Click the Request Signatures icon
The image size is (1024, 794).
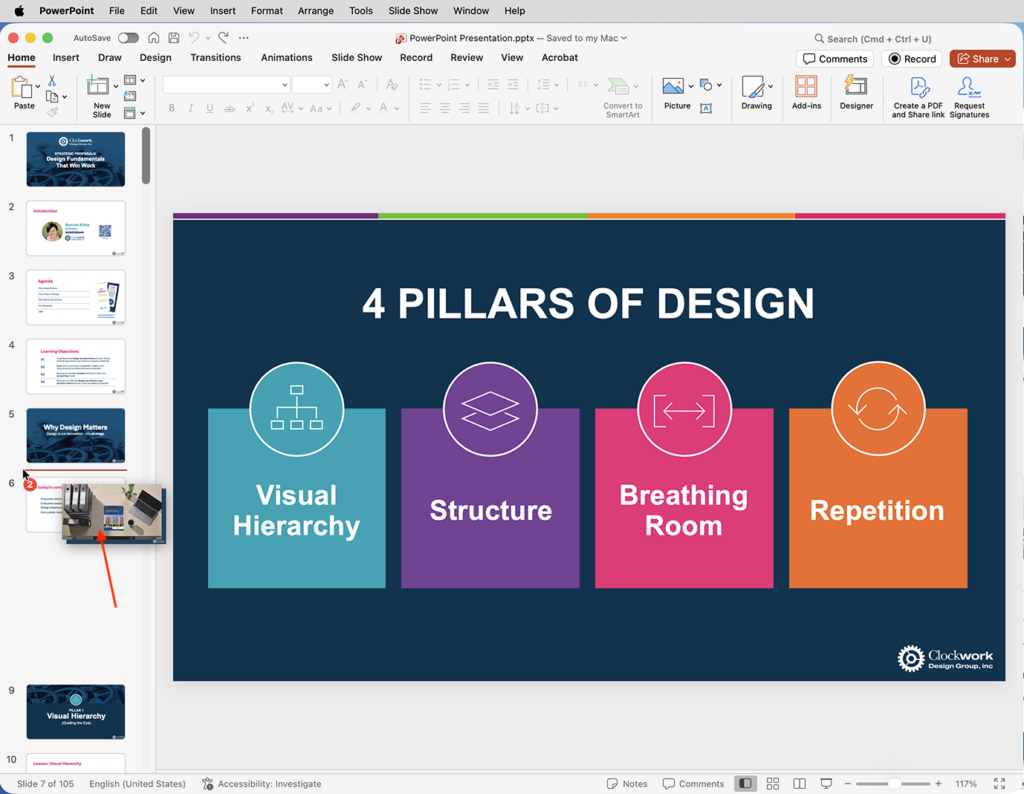click(969, 97)
